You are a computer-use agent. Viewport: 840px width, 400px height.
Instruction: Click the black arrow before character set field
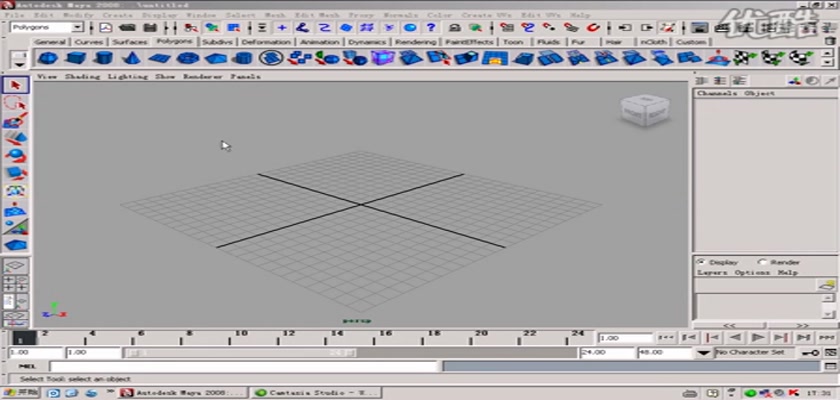point(704,353)
